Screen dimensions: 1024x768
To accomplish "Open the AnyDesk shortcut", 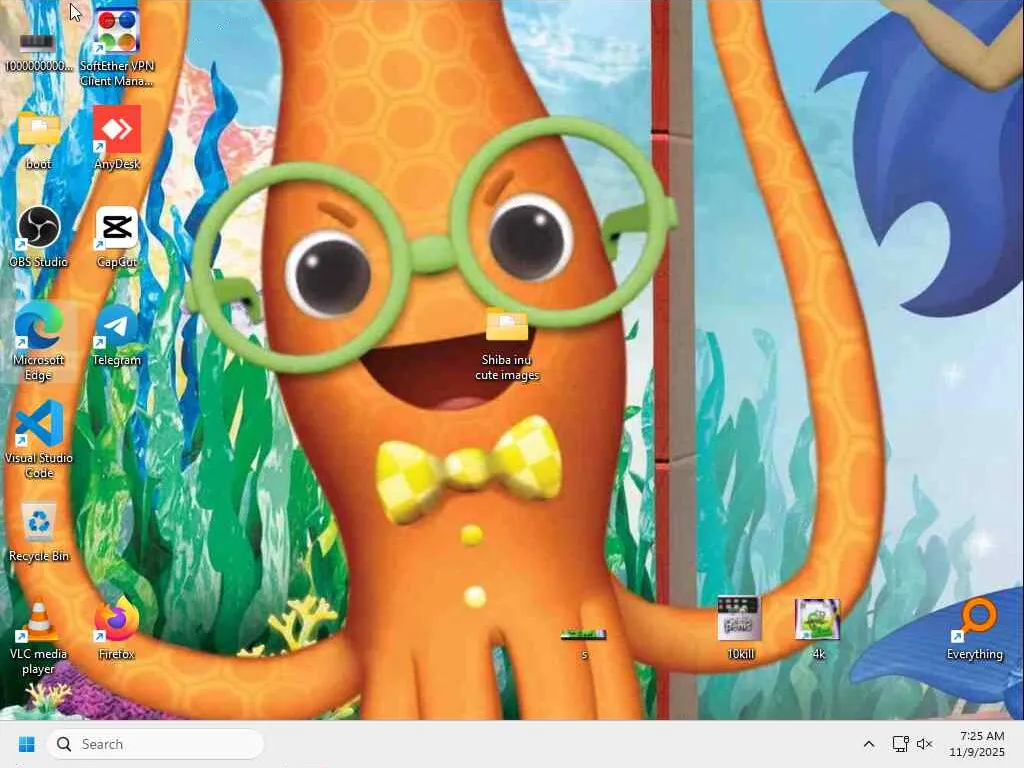I will tap(117, 138).
